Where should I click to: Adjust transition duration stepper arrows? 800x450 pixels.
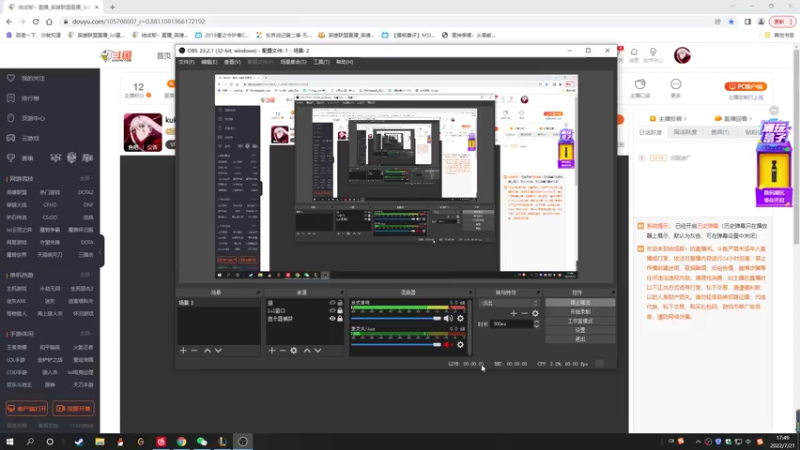[536, 324]
